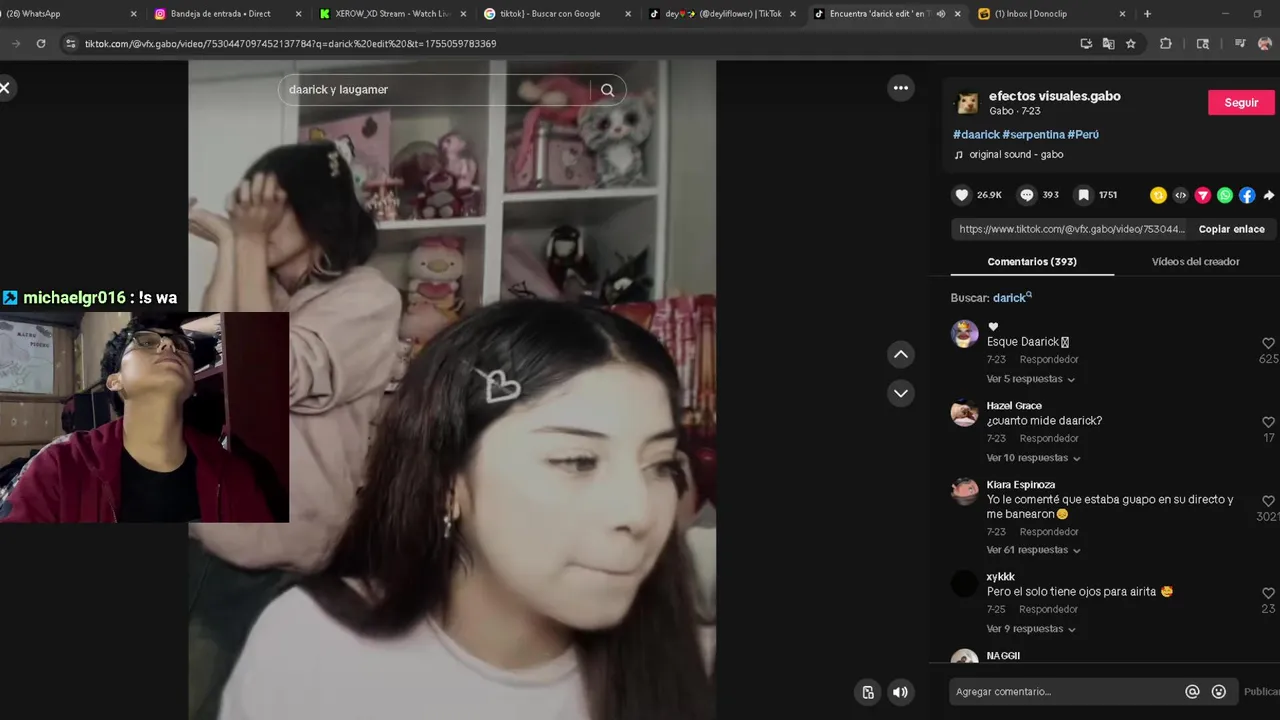The width and height of the screenshot is (1280, 720).
Task: Expand Ver 5 respuestas
Action: point(1030,379)
